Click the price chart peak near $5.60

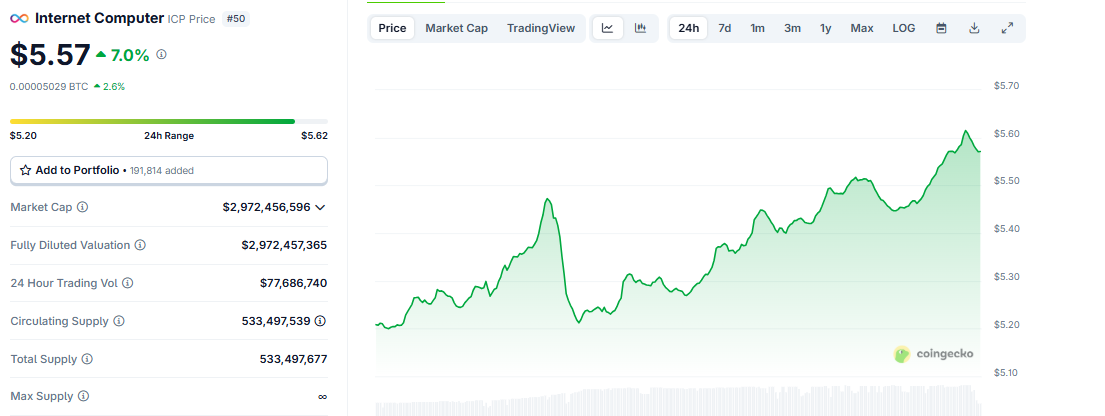(x=965, y=131)
